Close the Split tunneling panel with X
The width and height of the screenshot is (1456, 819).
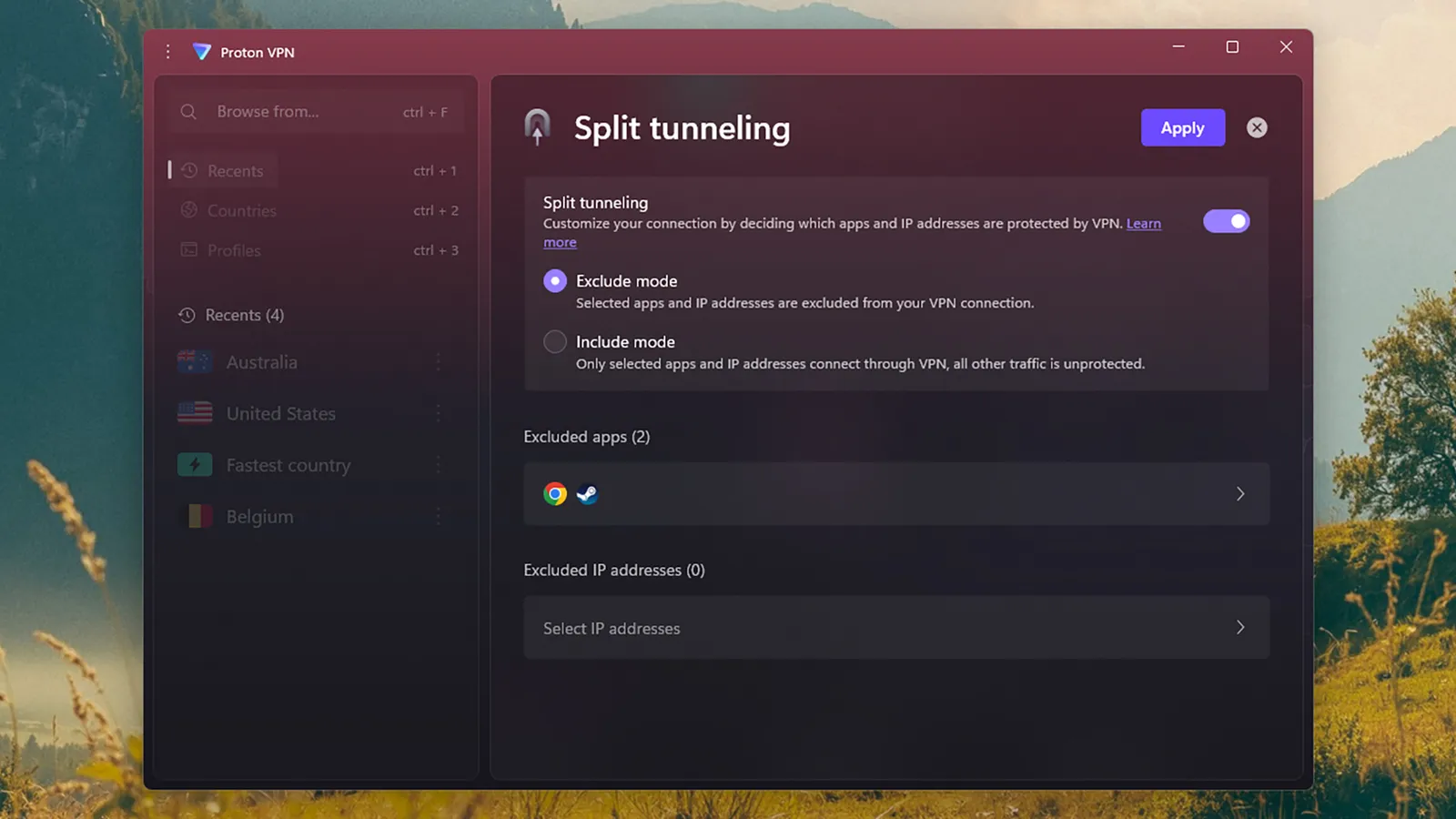[x=1257, y=127]
